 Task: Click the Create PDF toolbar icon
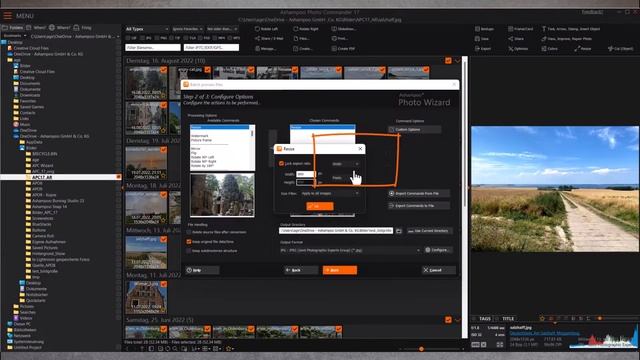(x=334, y=49)
